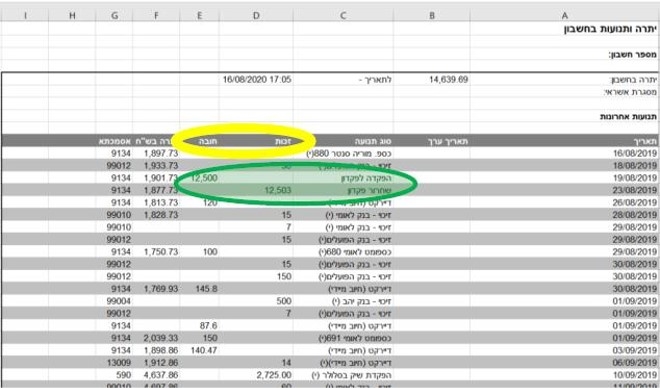Select the זכות header cell
Image resolution: width=660 pixels, height=388 pixels.
(x=256, y=141)
